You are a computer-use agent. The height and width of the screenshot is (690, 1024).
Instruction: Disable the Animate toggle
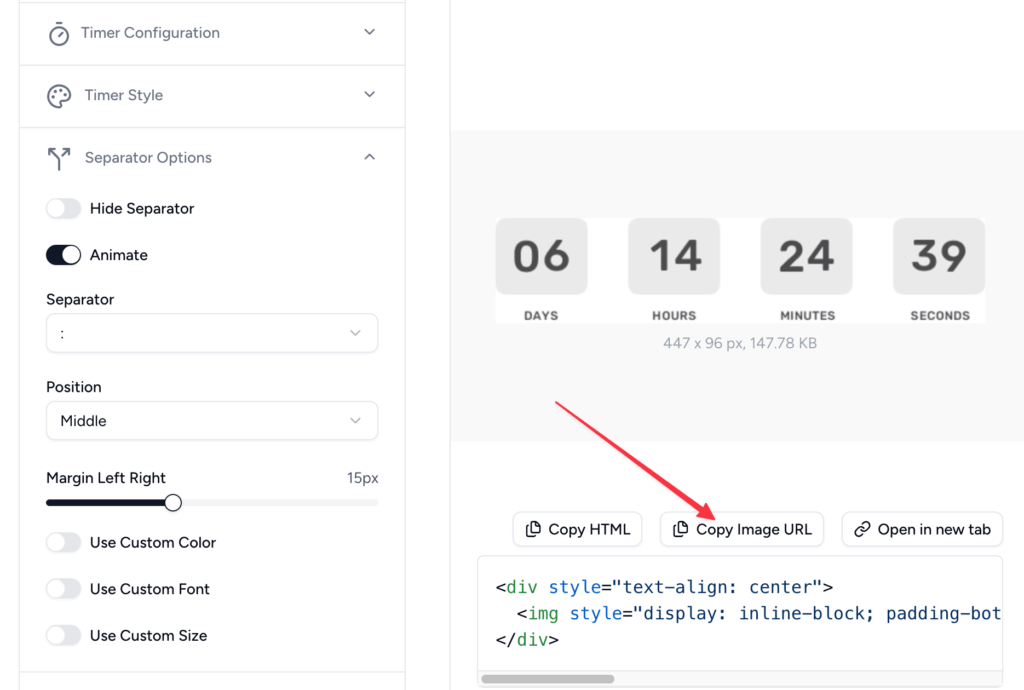click(63, 254)
